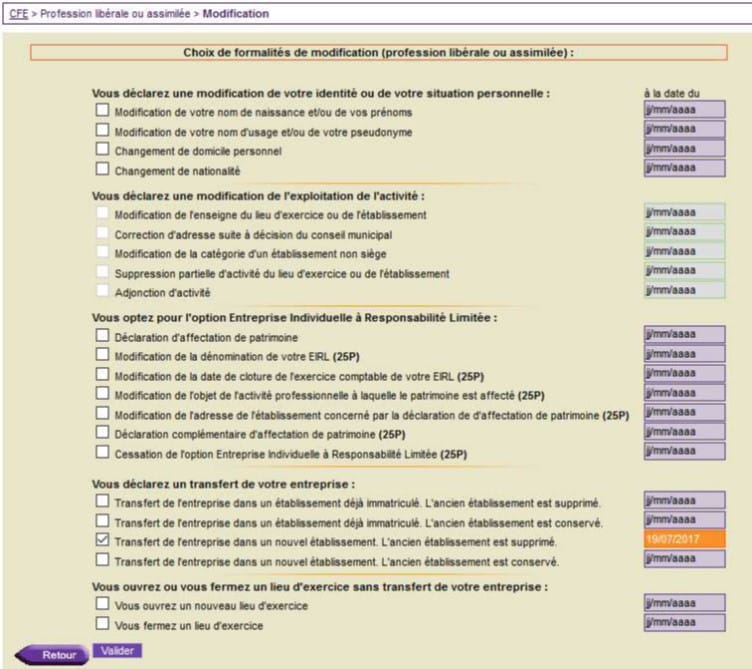Focus date field for correction d'adresse row
752x669 pixels.
point(684,232)
